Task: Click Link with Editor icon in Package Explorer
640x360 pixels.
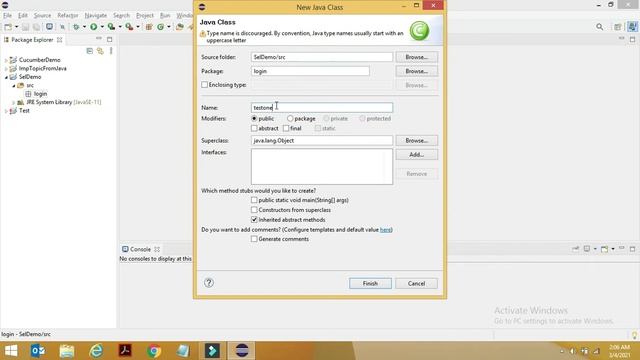Action: click(x=100, y=51)
